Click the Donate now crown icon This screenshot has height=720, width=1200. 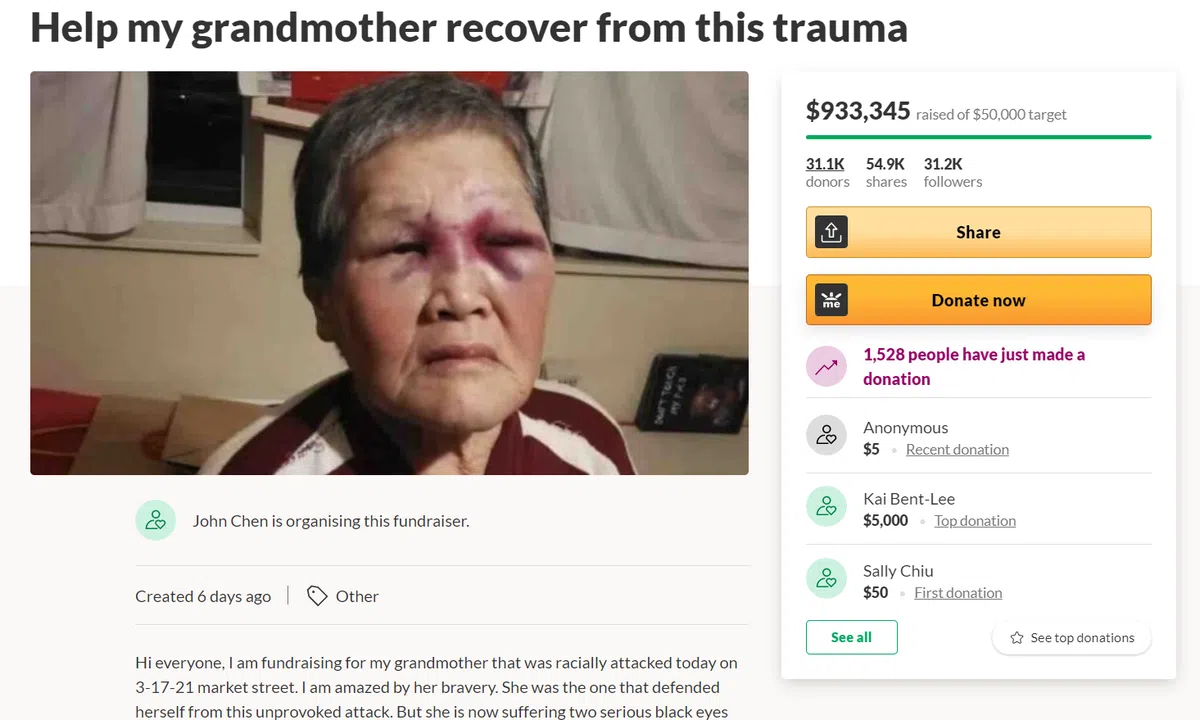click(831, 300)
